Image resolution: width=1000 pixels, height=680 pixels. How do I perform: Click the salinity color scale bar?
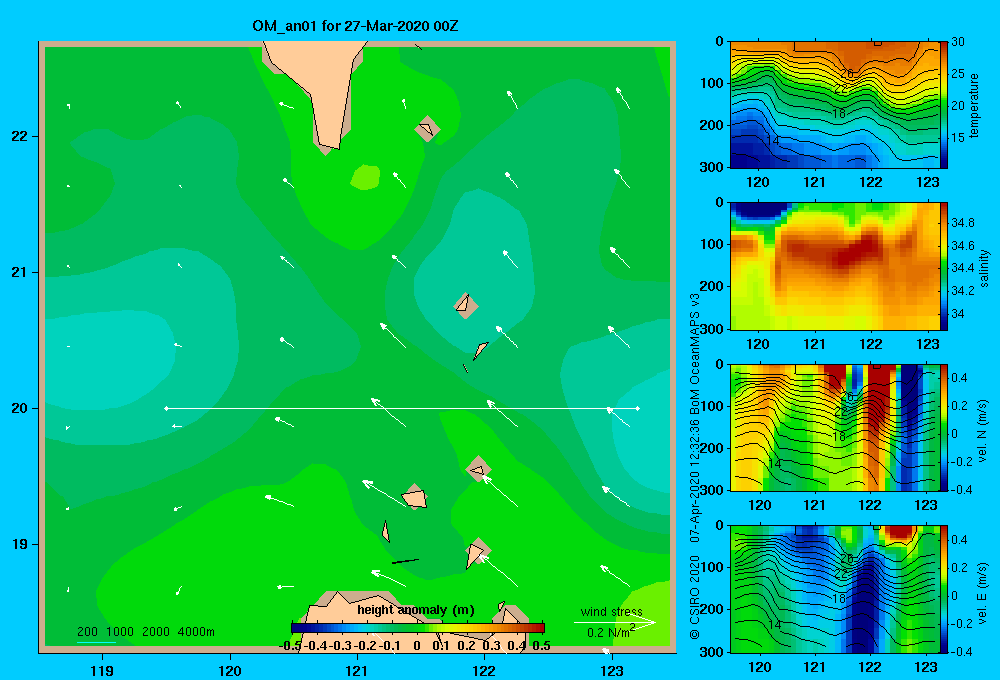pos(944,266)
